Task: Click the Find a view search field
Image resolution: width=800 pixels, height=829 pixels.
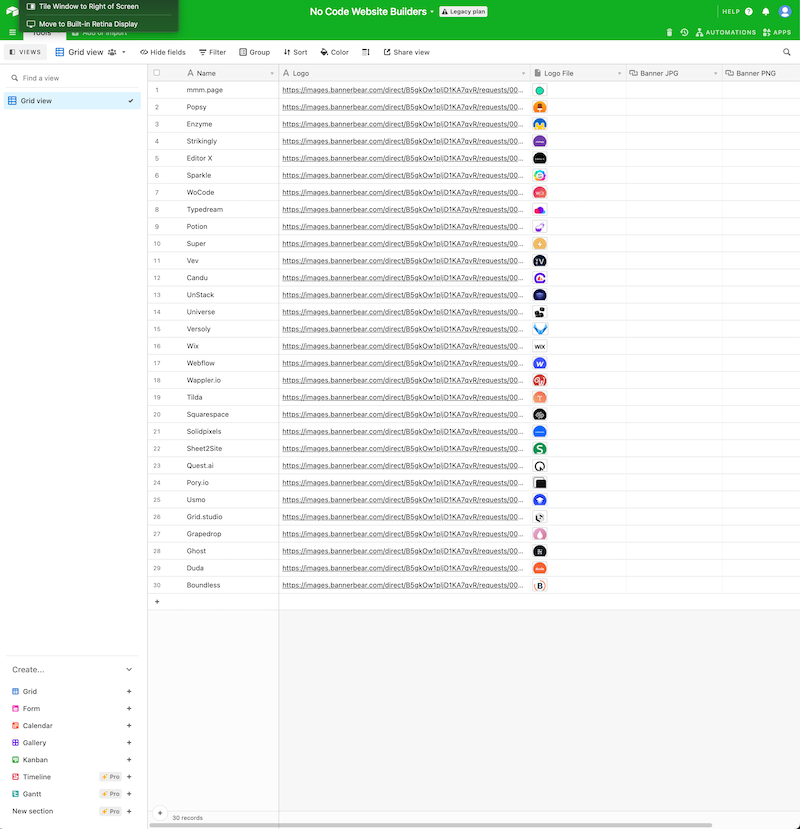Action: click(75, 78)
